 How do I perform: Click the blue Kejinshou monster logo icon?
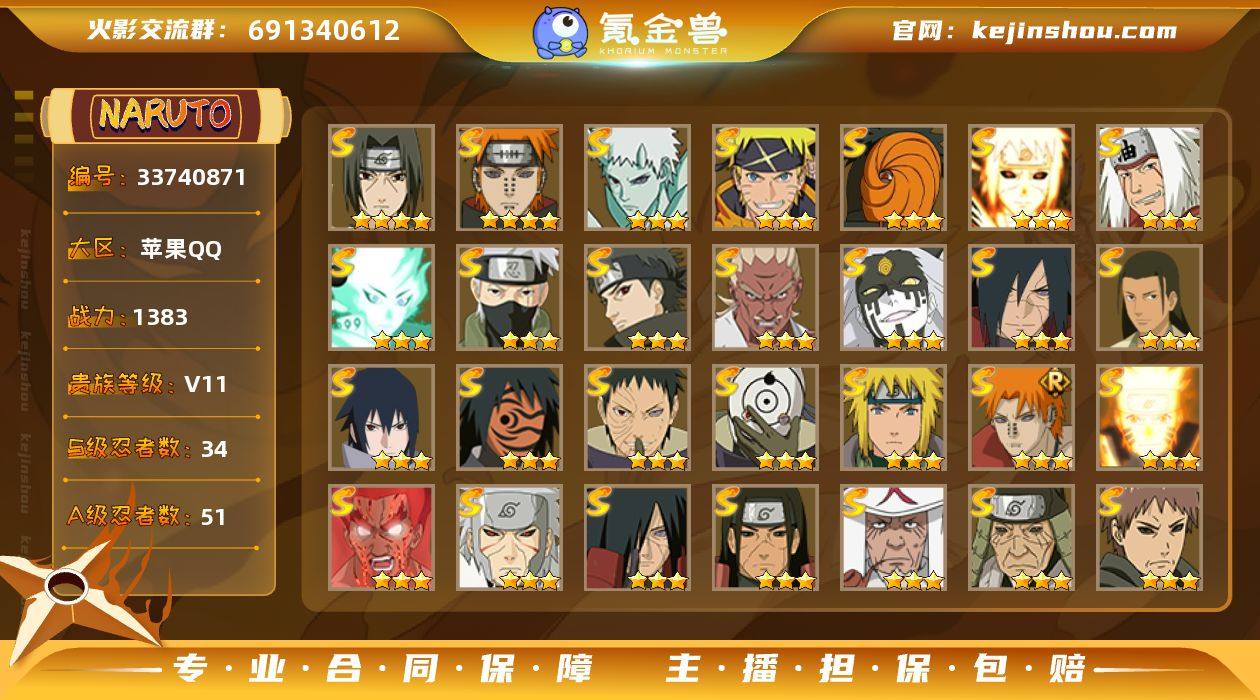pyautogui.click(x=559, y=31)
